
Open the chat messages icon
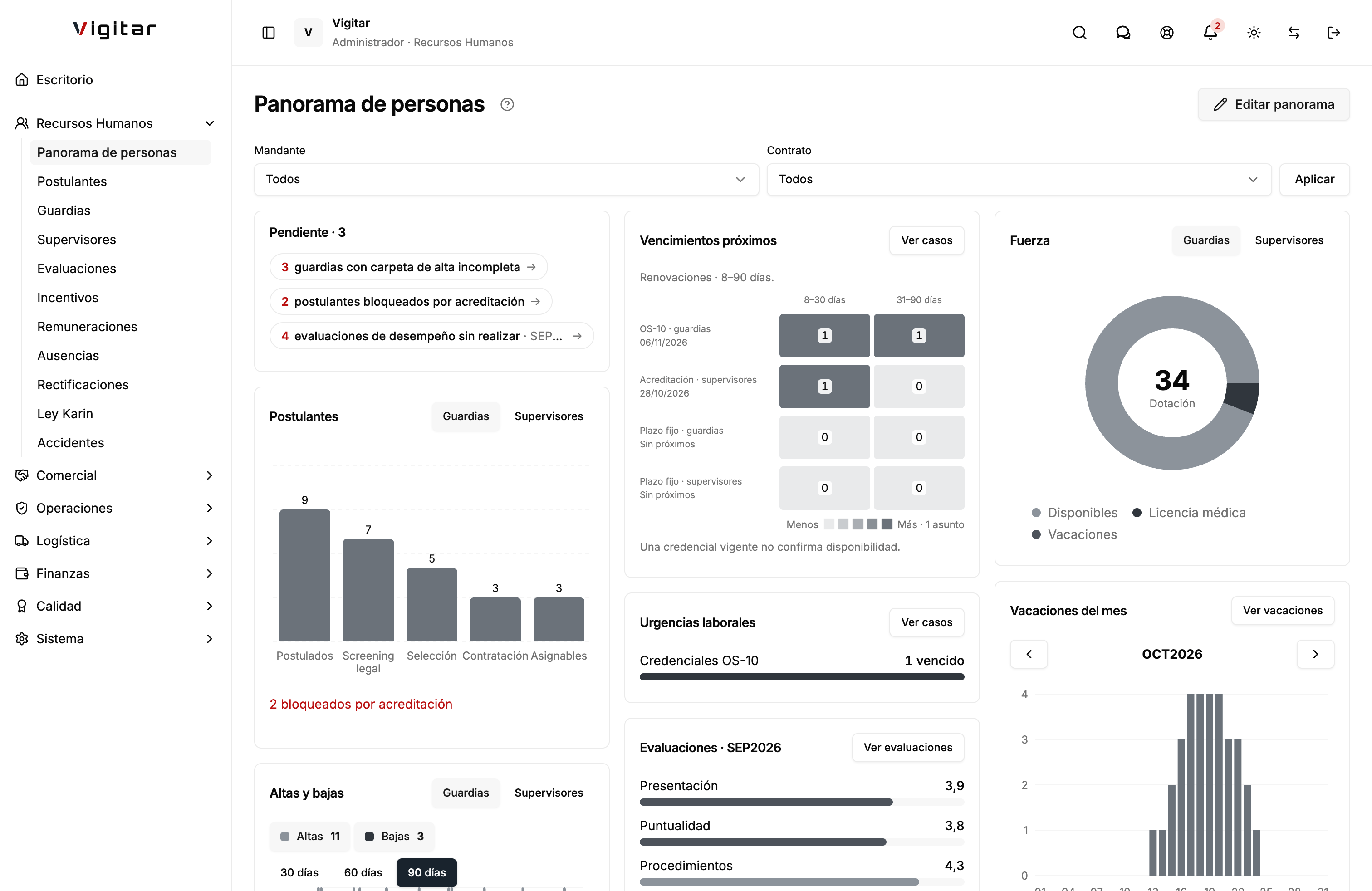coord(1123,33)
